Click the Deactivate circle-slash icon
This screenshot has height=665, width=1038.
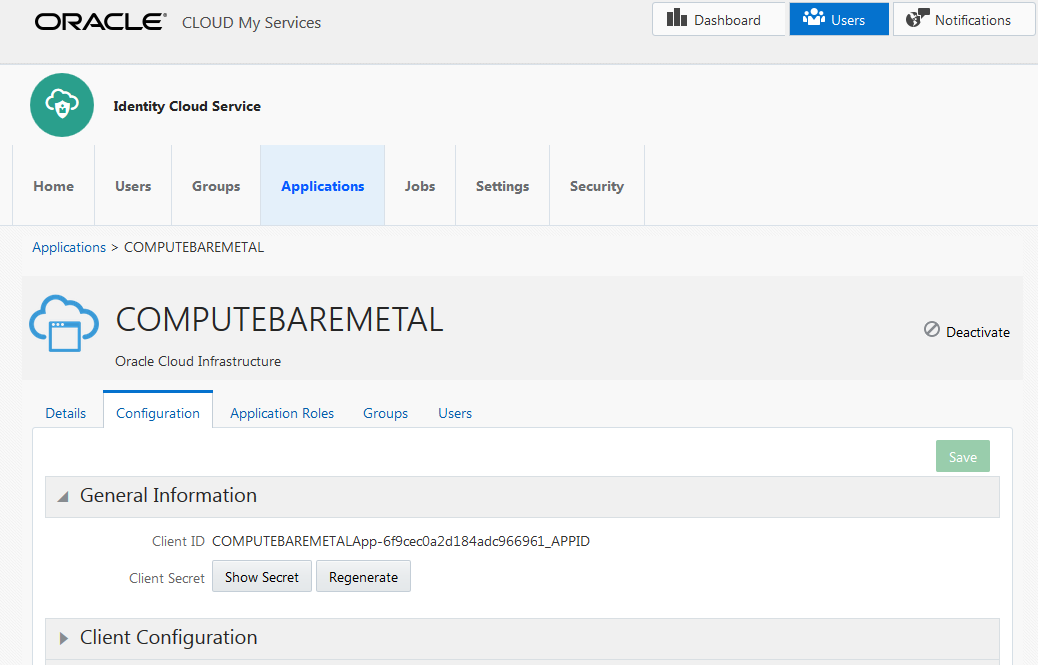930,331
